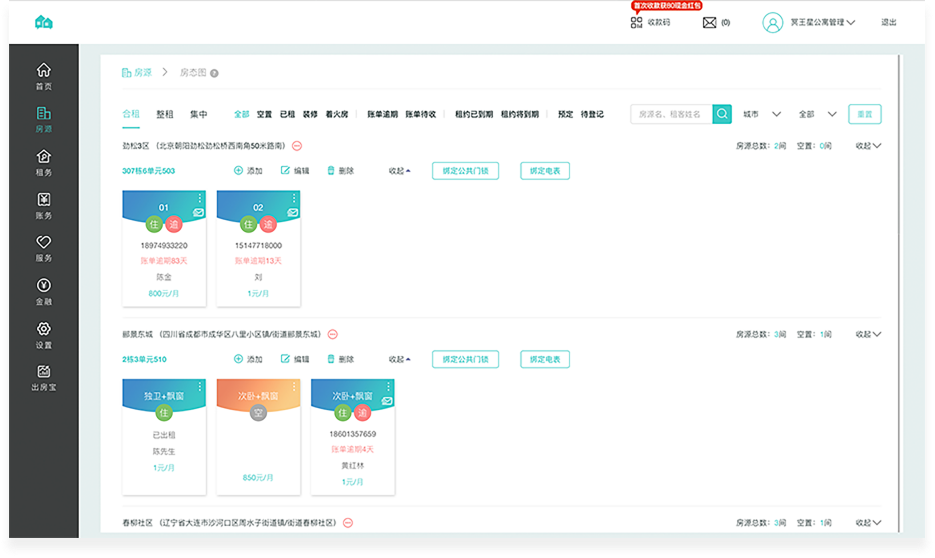The width and height of the screenshot is (935, 558).
Task: Open the 2栋3单元510 unit link
Action: coord(144,359)
